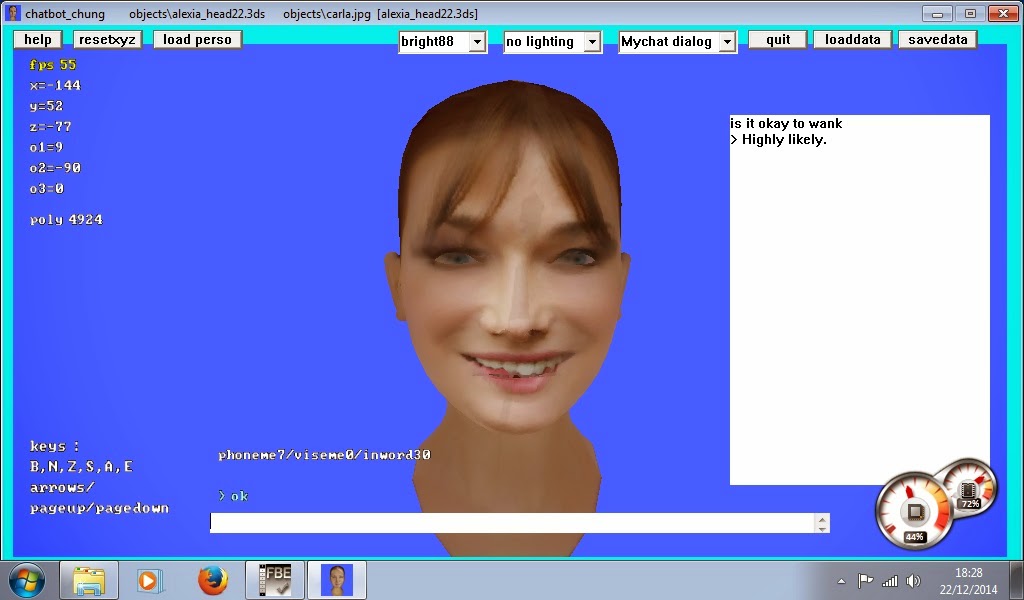
Task: Close the chatbot_chung window
Action: (x=1002, y=14)
